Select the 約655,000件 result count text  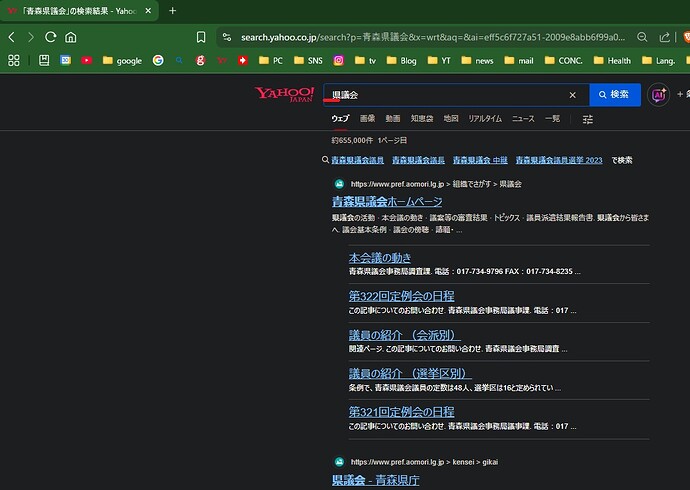352,140
